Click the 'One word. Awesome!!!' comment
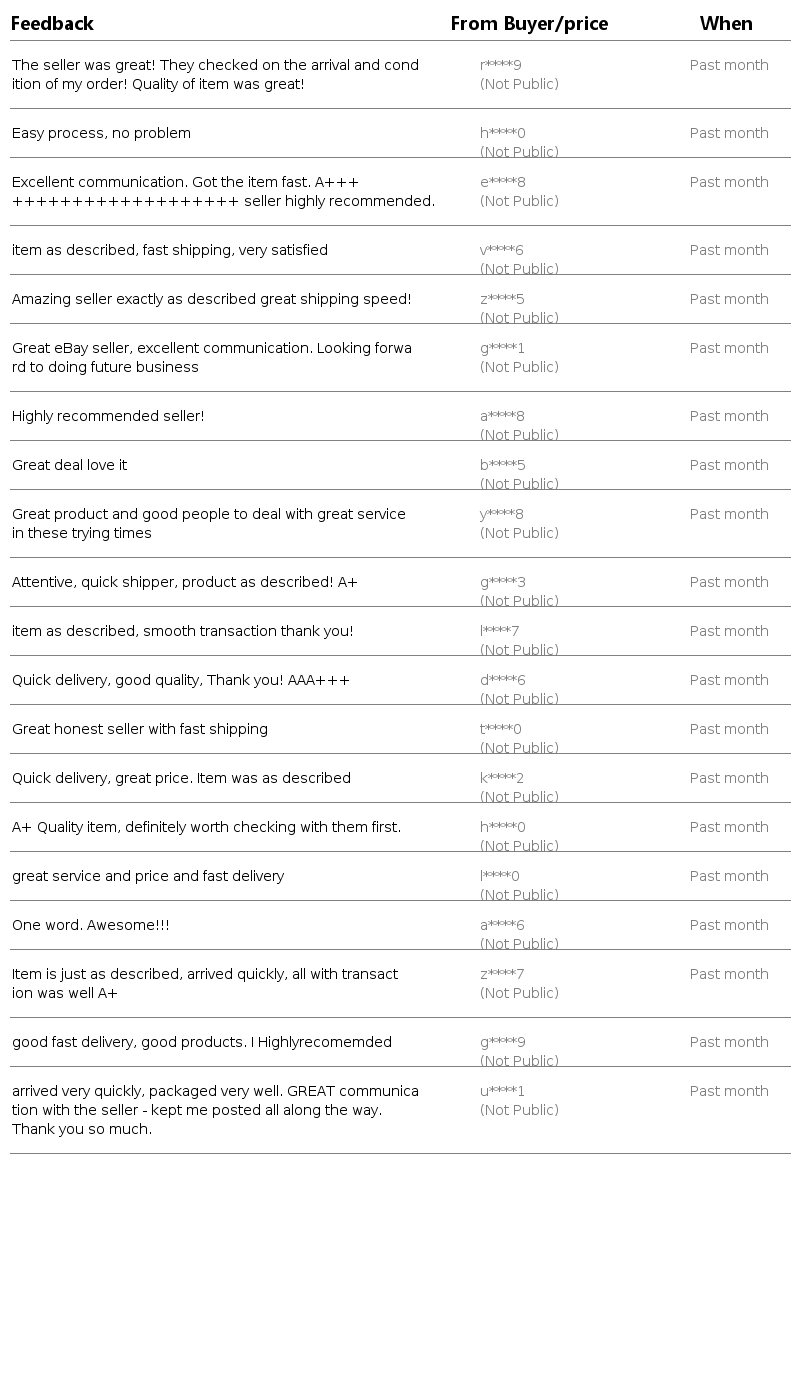The image size is (800, 1396). (x=90, y=926)
